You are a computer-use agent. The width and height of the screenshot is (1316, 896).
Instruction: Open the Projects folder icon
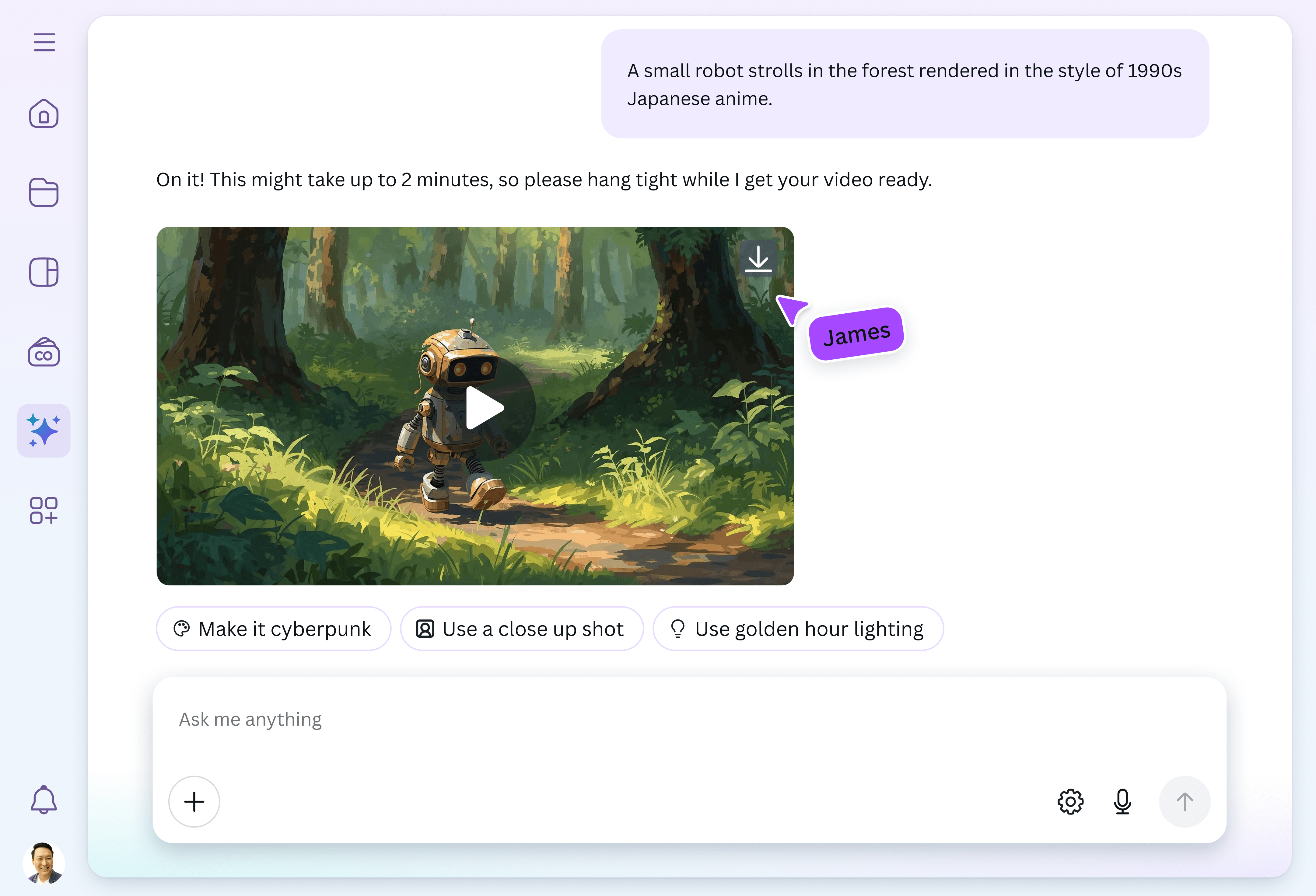(x=44, y=193)
